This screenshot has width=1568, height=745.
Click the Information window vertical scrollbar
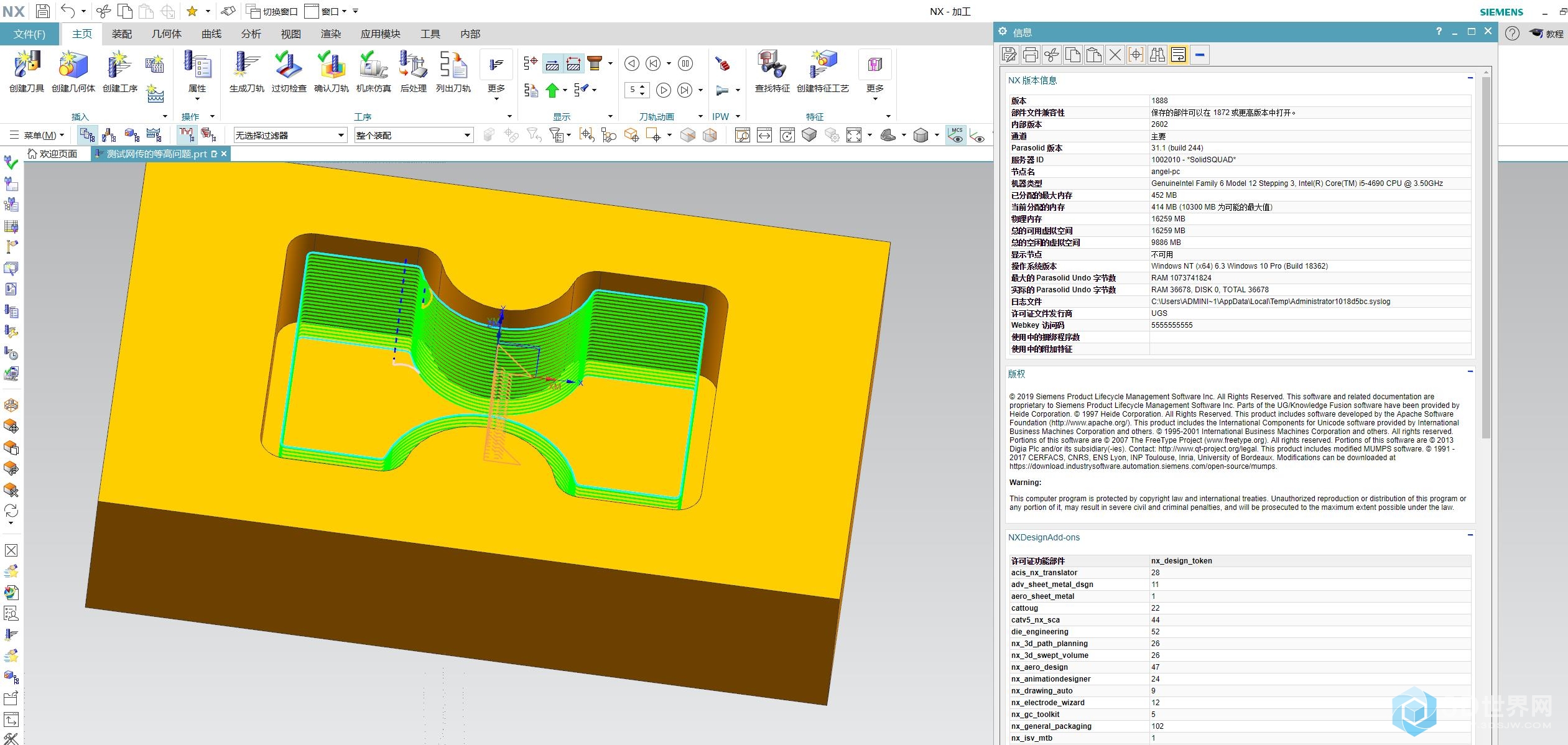pos(1486,257)
